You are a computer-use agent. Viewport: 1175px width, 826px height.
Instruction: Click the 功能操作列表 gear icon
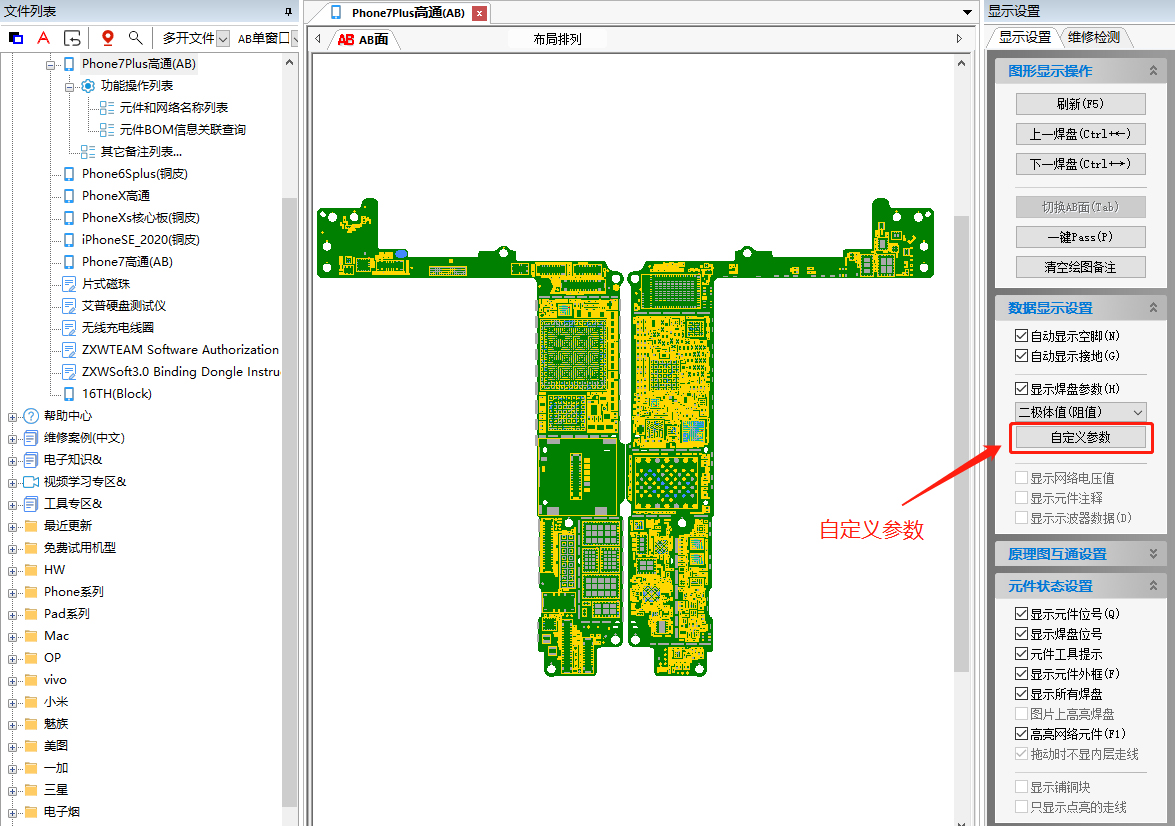[88, 86]
